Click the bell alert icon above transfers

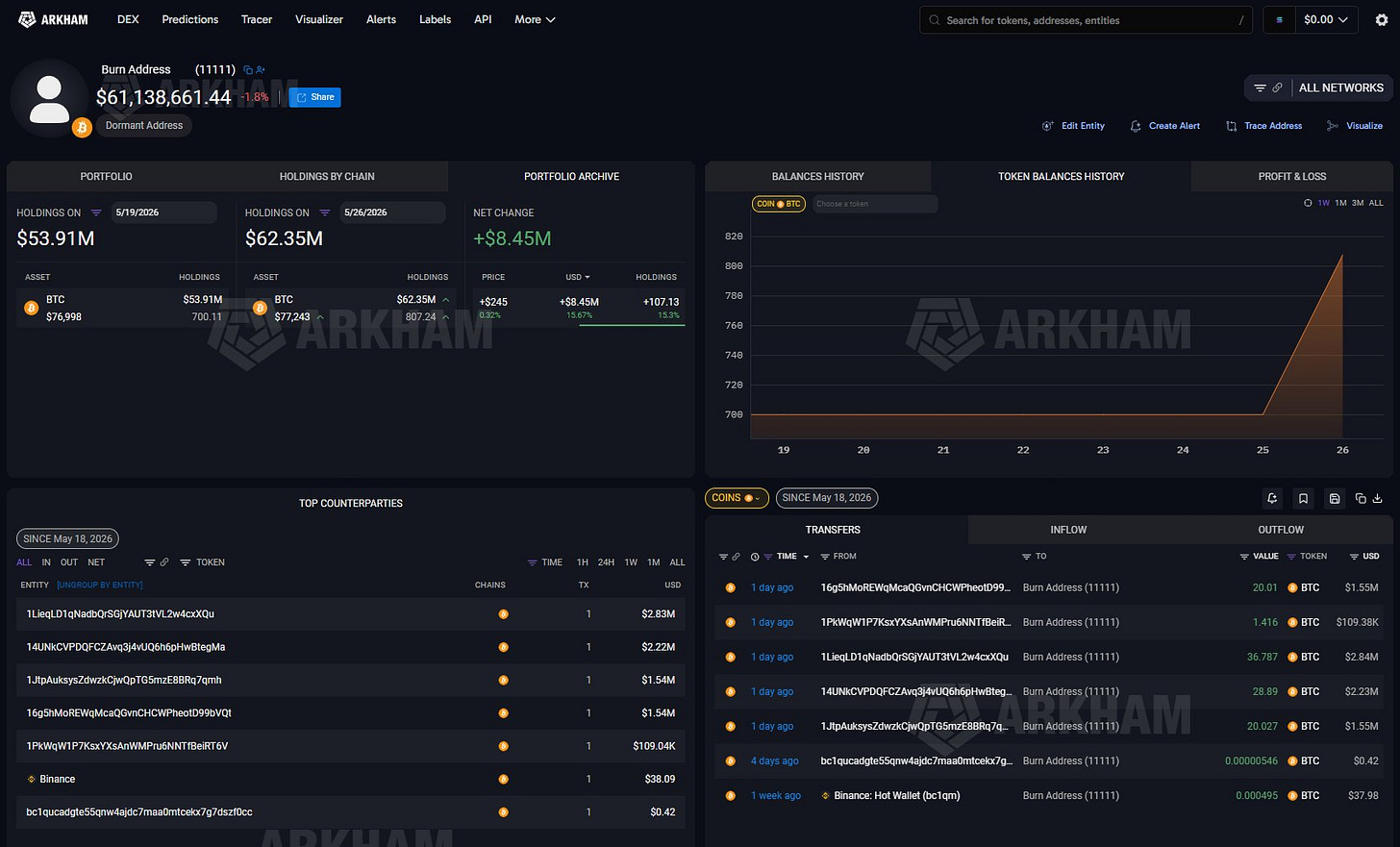pyautogui.click(x=1272, y=498)
